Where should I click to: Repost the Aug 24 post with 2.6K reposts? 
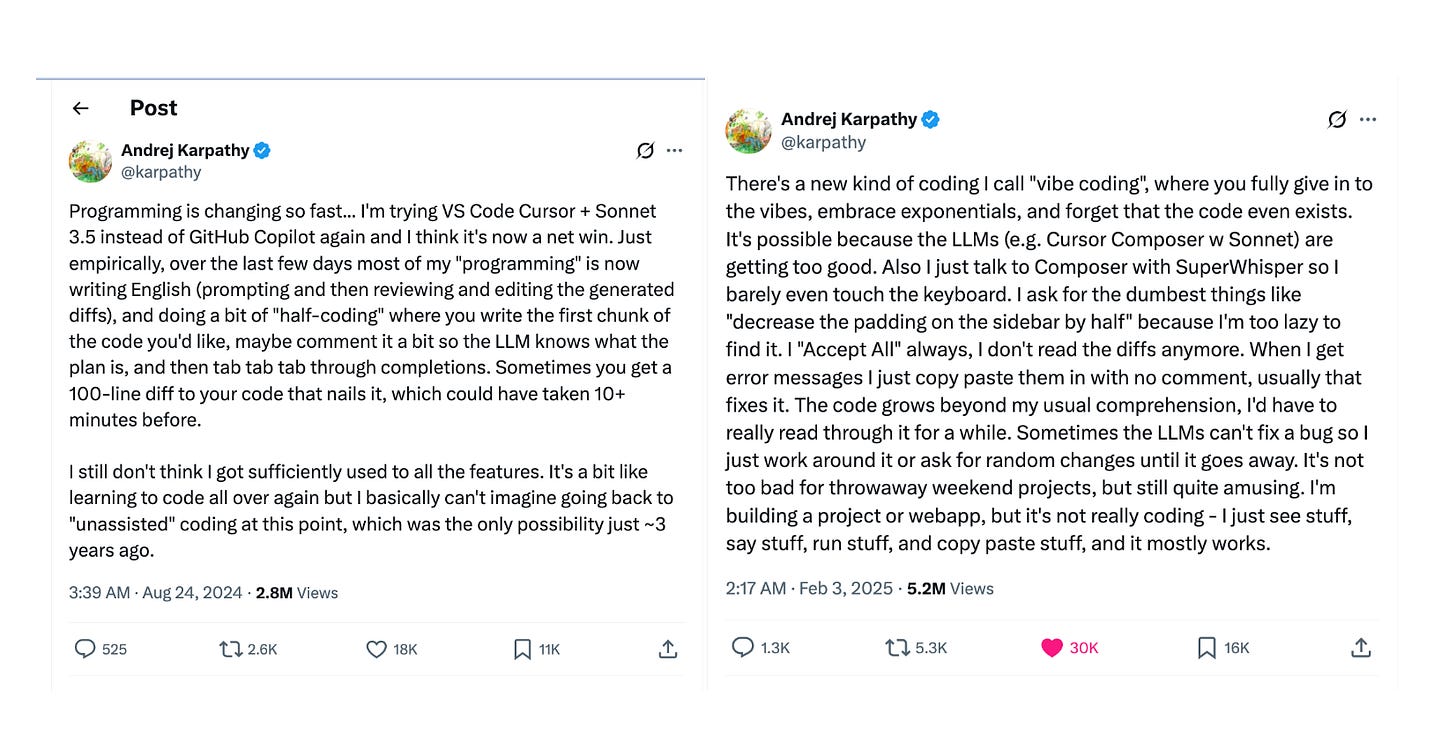231,649
